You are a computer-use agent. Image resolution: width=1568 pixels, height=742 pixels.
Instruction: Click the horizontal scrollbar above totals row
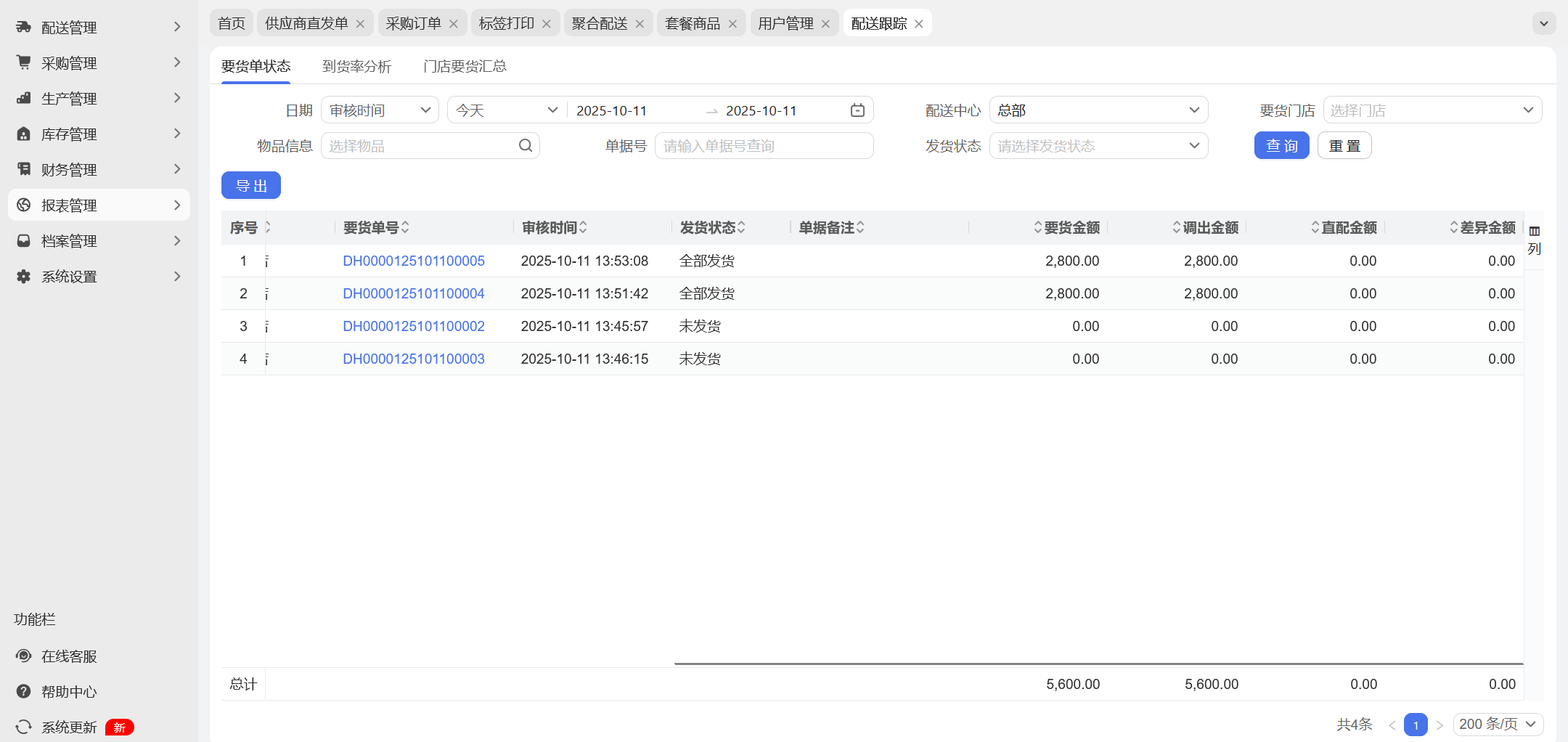[x=1098, y=664]
